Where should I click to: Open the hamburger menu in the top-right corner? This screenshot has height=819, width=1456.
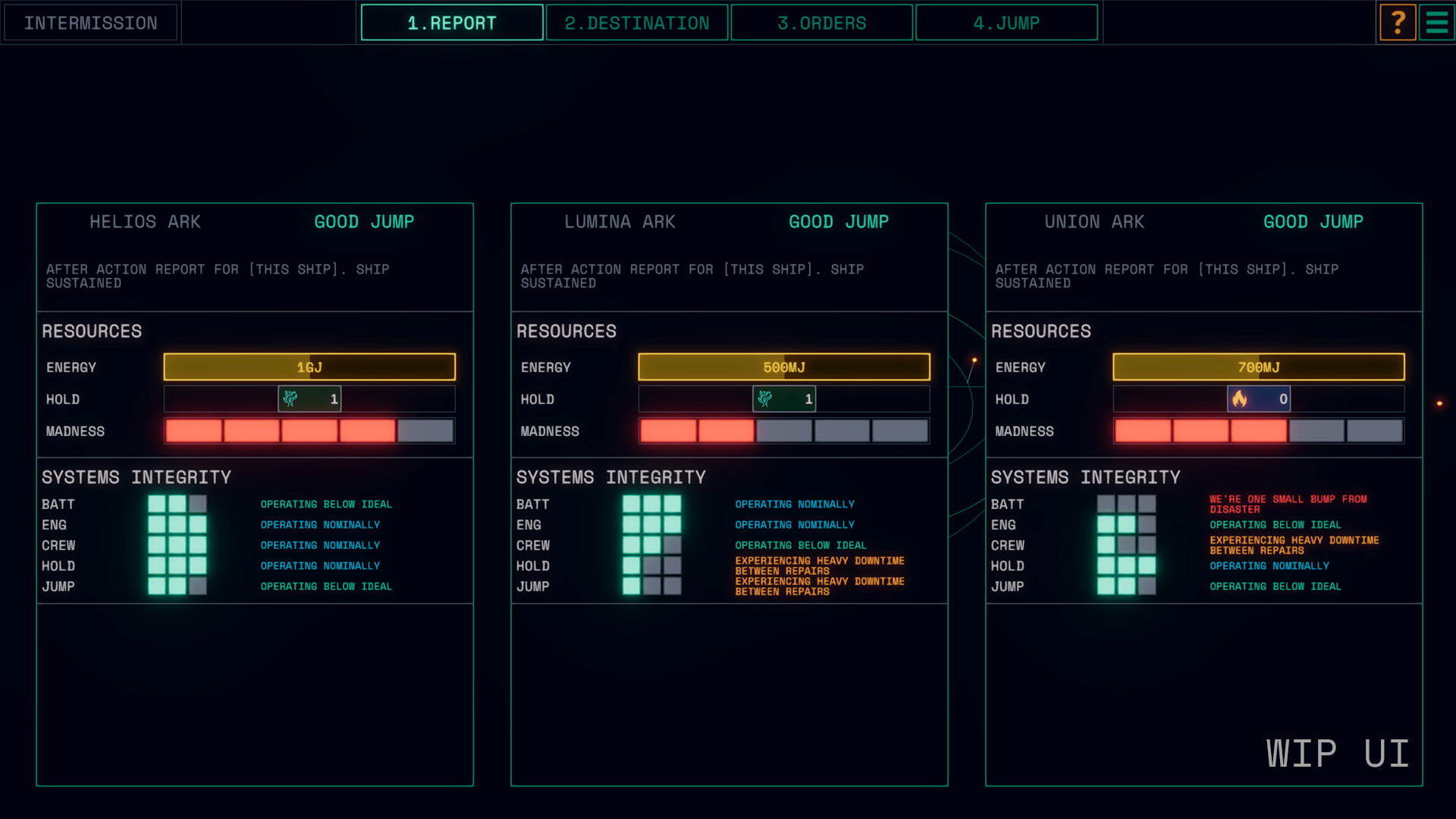click(1437, 22)
